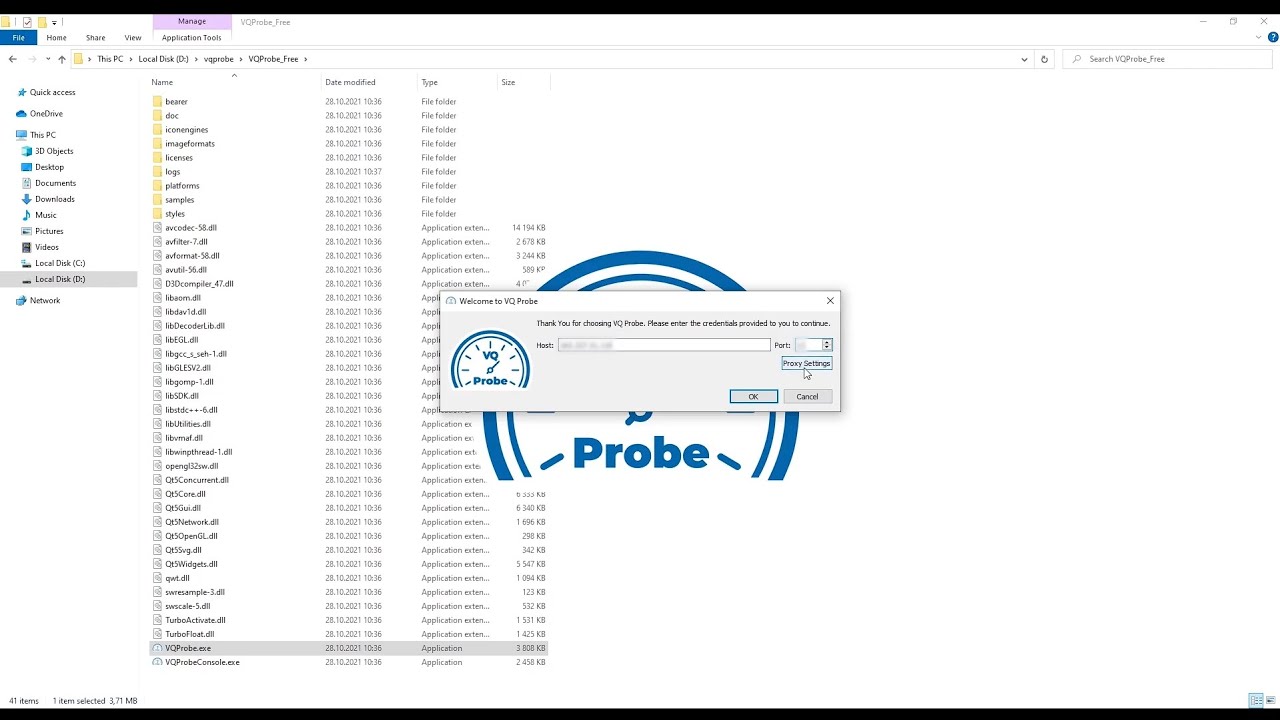Select the platforms folder icon
The width and height of the screenshot is (1280, 720).
[158, 186]
